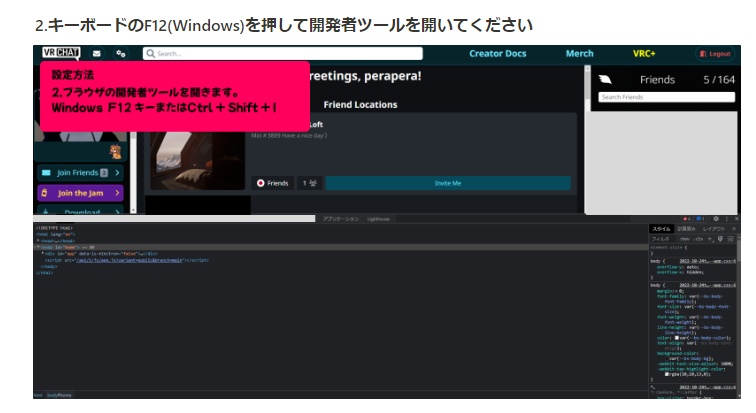The image size is (756, 413).
Task: Toggle the :hov element state button
Action: point(684,239)
